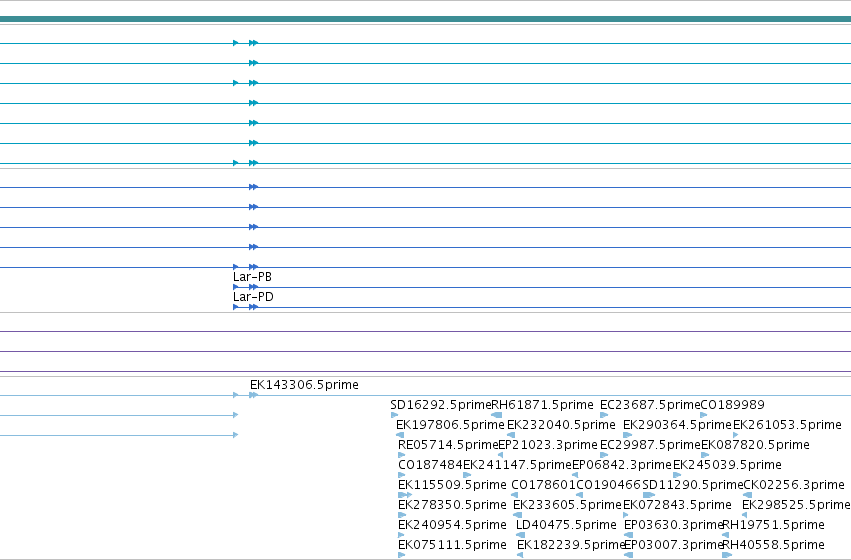This screenshot has width=851, height=560.
Task: Select the EK233605.5prime label
Action: click(x=567, y=505)
